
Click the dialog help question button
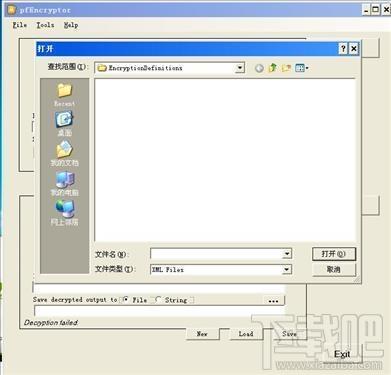click(343, 49)
